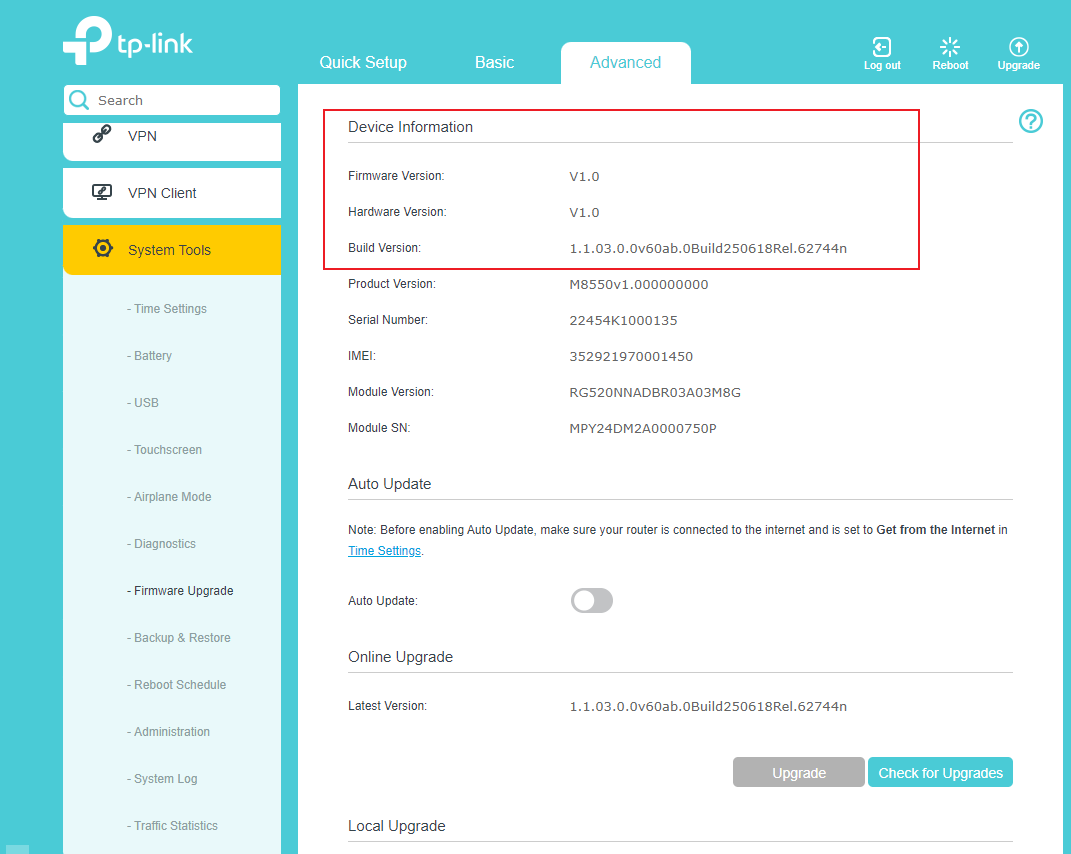The height and width of the screenshot is (854, 1071).
Task: Open the VPN Client menu section
Action: click(x=172, y=193)
